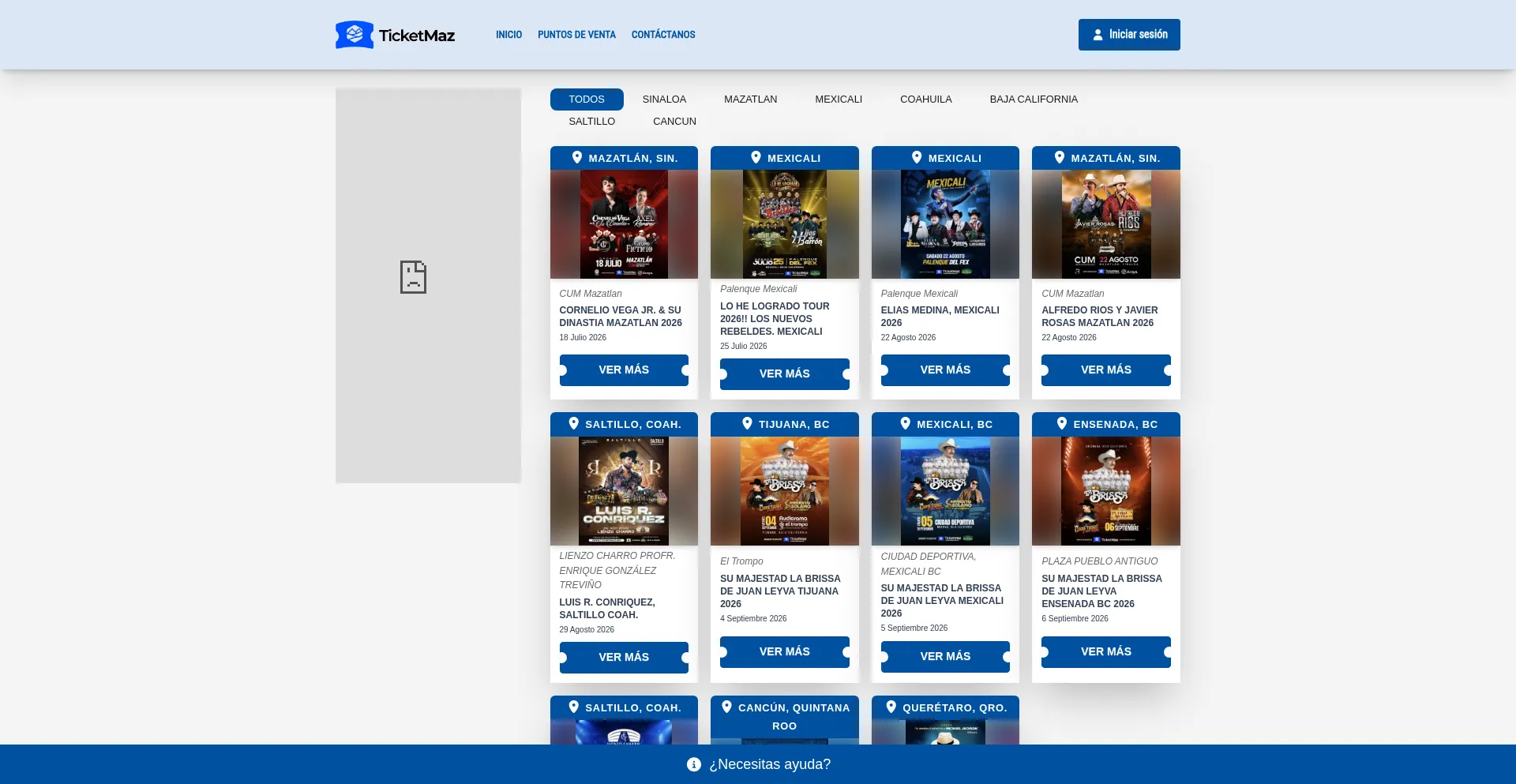This screenshot has width=1516, height=784.
Task: Open INICIO in the navigation bar
Action: point(508,35)
